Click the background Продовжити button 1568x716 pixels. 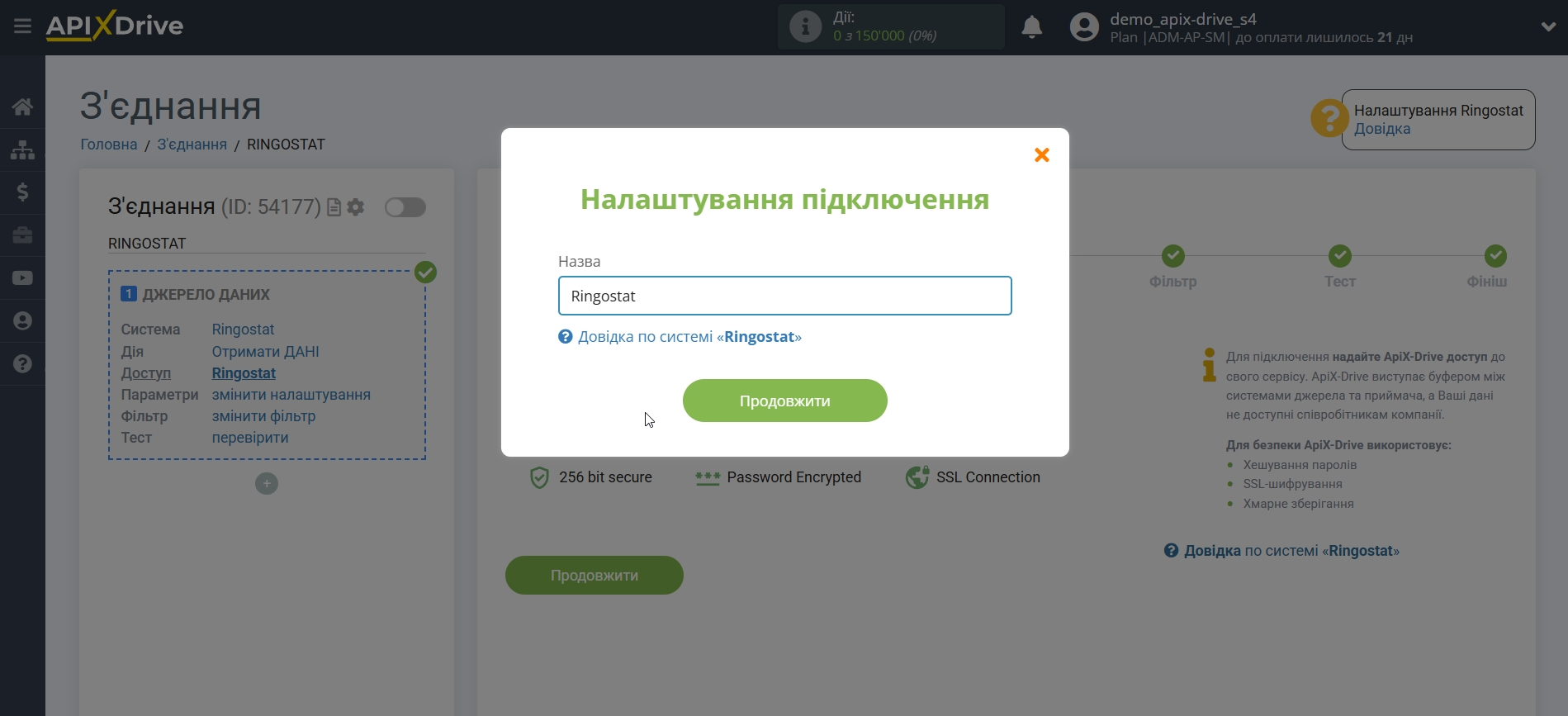tap(594, 576)
